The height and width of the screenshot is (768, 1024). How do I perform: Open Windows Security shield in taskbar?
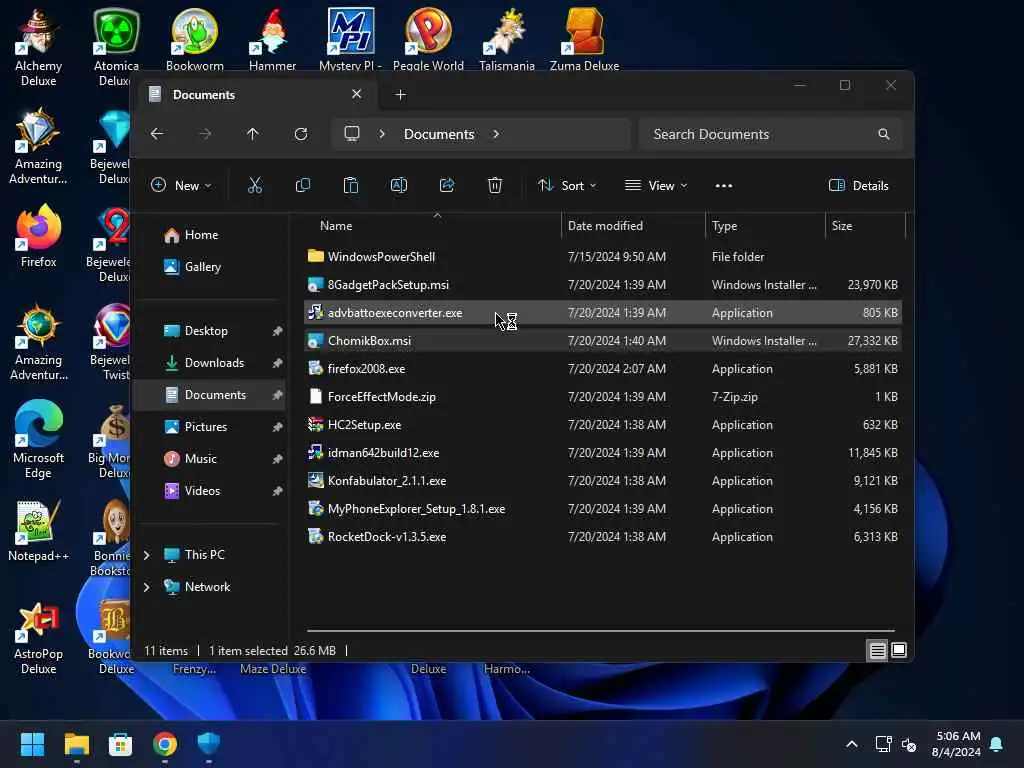coord(209,744)
